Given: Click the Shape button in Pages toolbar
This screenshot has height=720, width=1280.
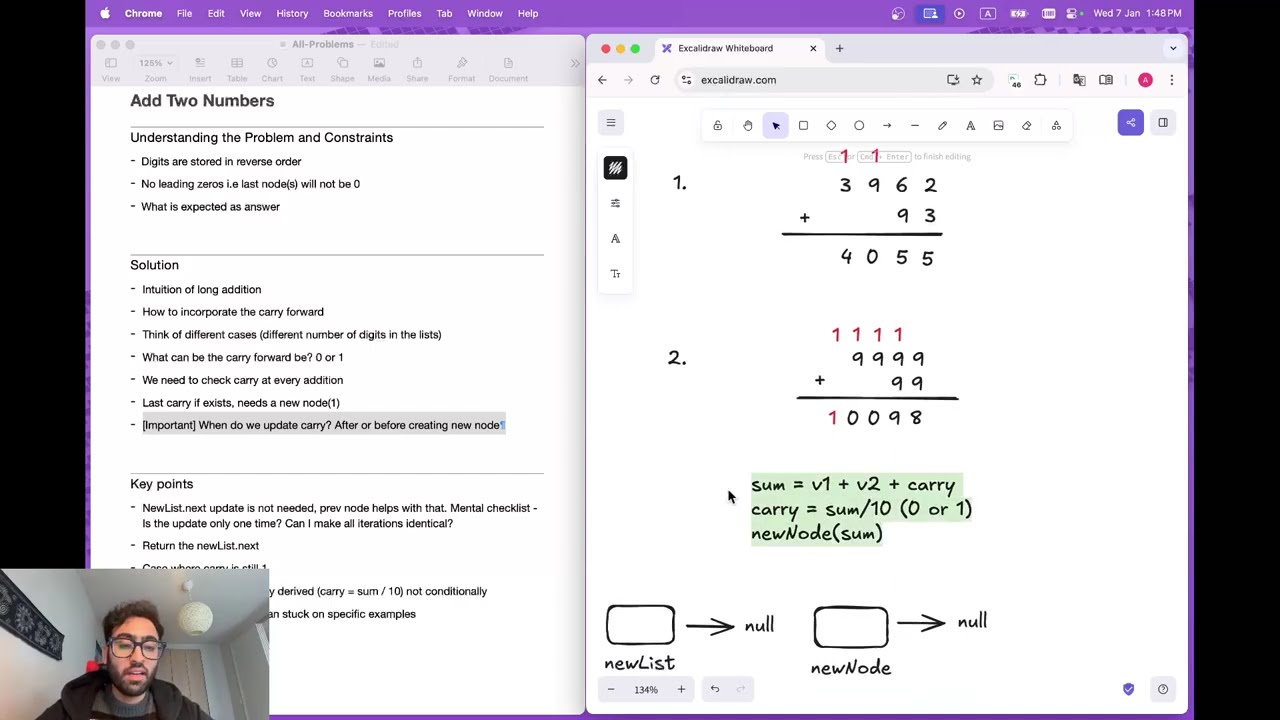Looking at the screenshot, I should (342, 69).
